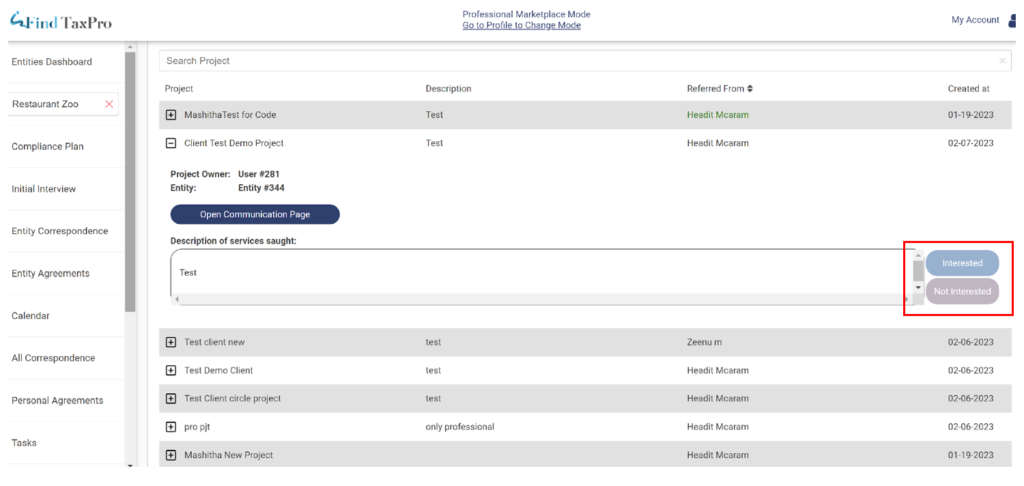Expand Test Client circle project row

pyautogui.click(x=170, y=398)
